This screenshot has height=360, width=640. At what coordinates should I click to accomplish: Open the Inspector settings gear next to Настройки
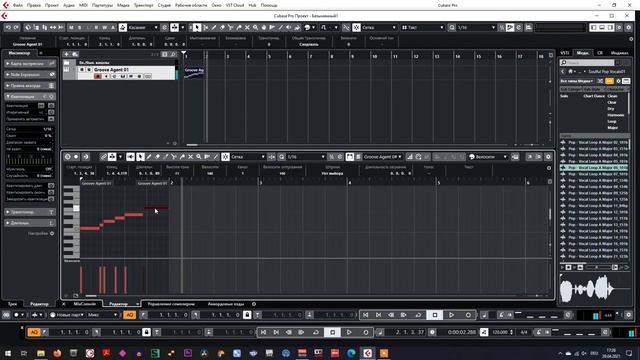point(52,233)
